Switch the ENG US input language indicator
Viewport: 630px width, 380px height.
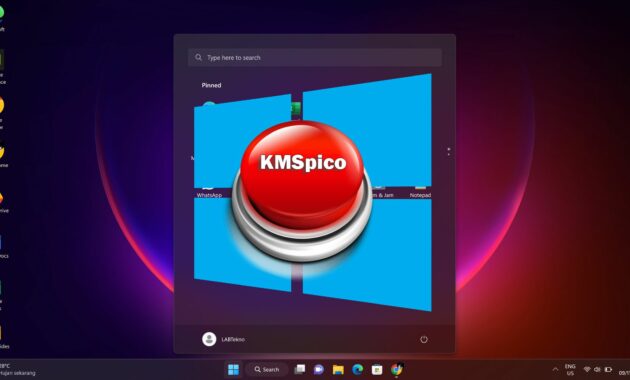pyautogui.click(x=570, y=370)
